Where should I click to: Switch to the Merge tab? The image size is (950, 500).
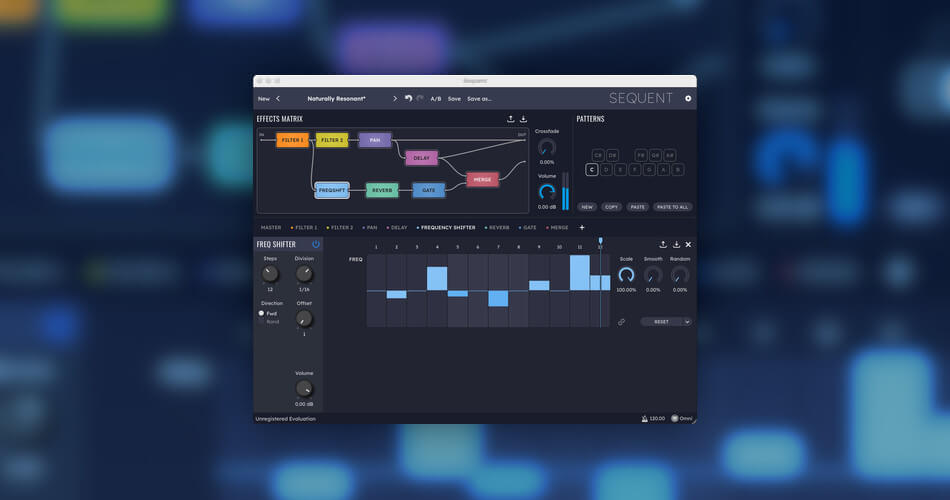tap(557, 228)
